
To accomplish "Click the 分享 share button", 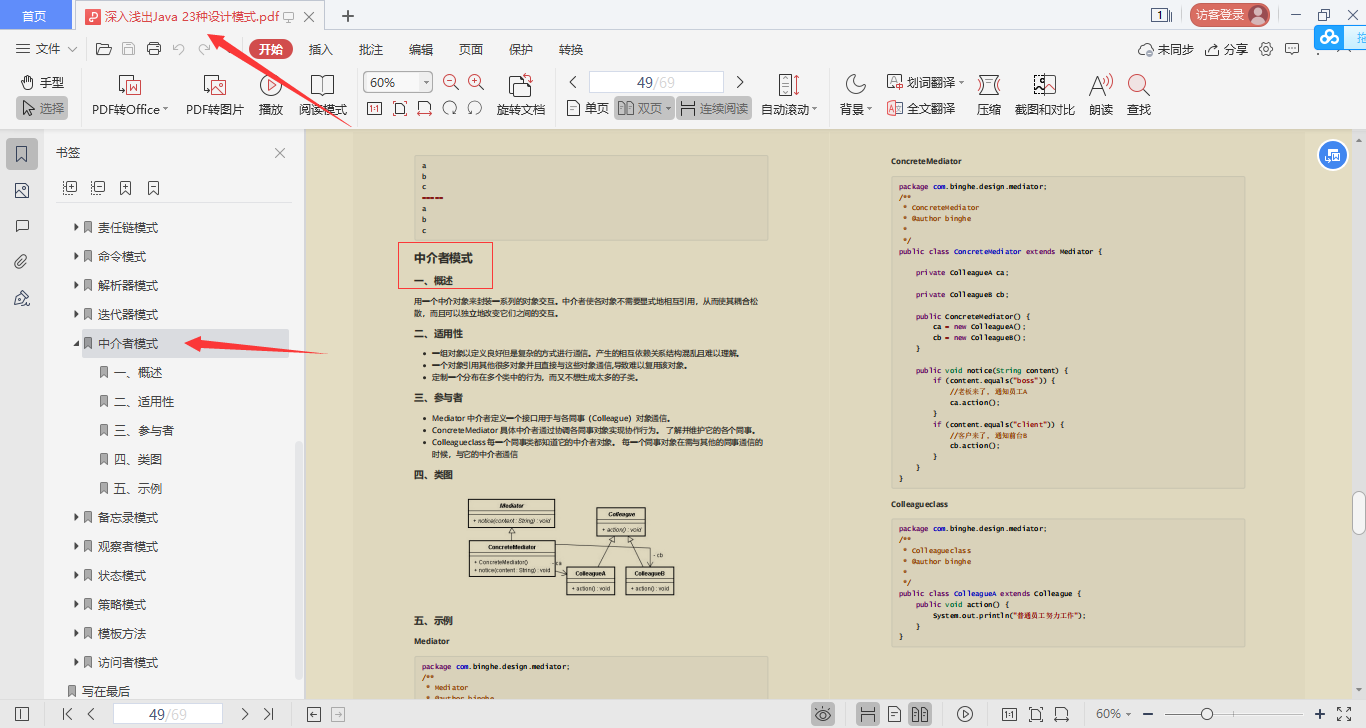I will [x=1227, y=49].
